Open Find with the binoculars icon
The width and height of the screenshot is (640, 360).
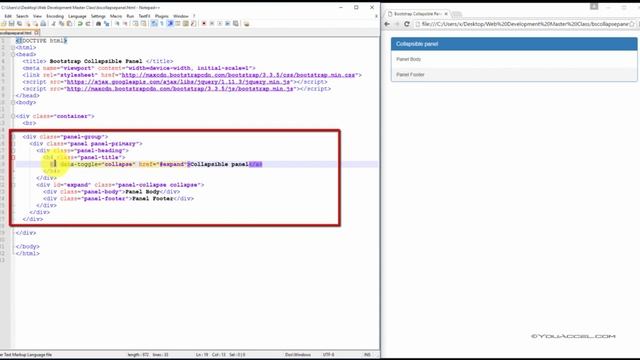(98, 24)
